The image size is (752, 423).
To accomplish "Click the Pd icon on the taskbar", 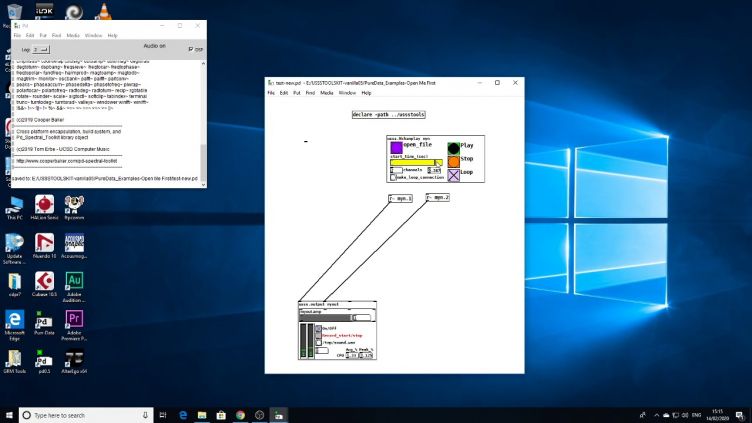I will click(279, 415).
